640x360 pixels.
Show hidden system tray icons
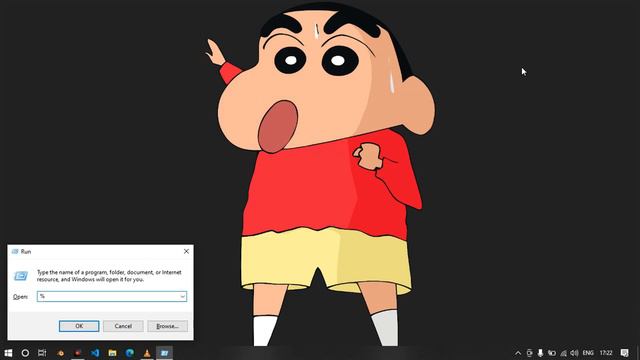[518, 353]
